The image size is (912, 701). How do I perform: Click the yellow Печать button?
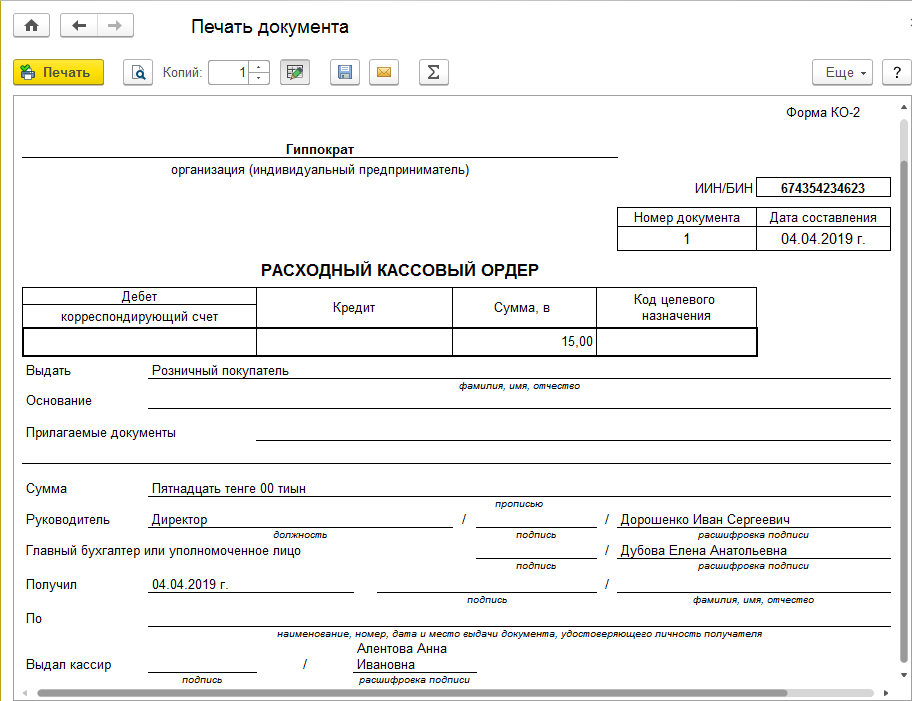59,73
